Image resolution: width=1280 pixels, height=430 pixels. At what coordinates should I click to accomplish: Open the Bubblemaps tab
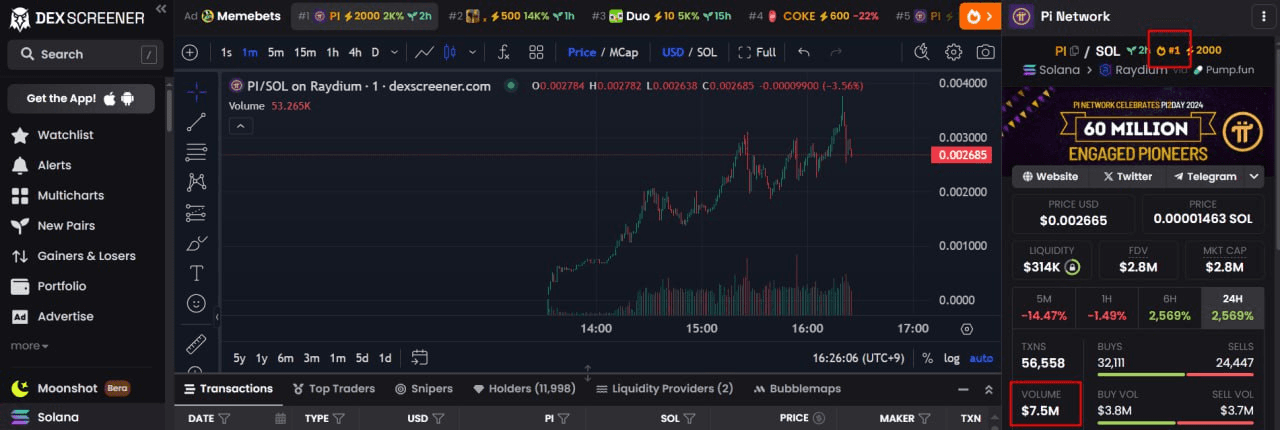tap(797, 388)
